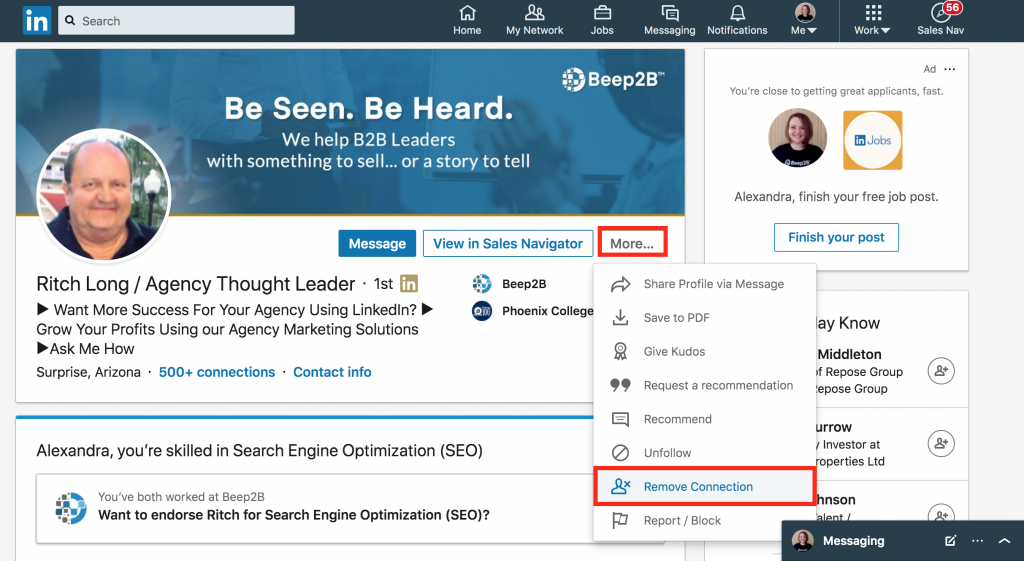Click the Beep2B logo in endorsement card
The width and height of the screenshot is (1024, 561).
[71, 508]
